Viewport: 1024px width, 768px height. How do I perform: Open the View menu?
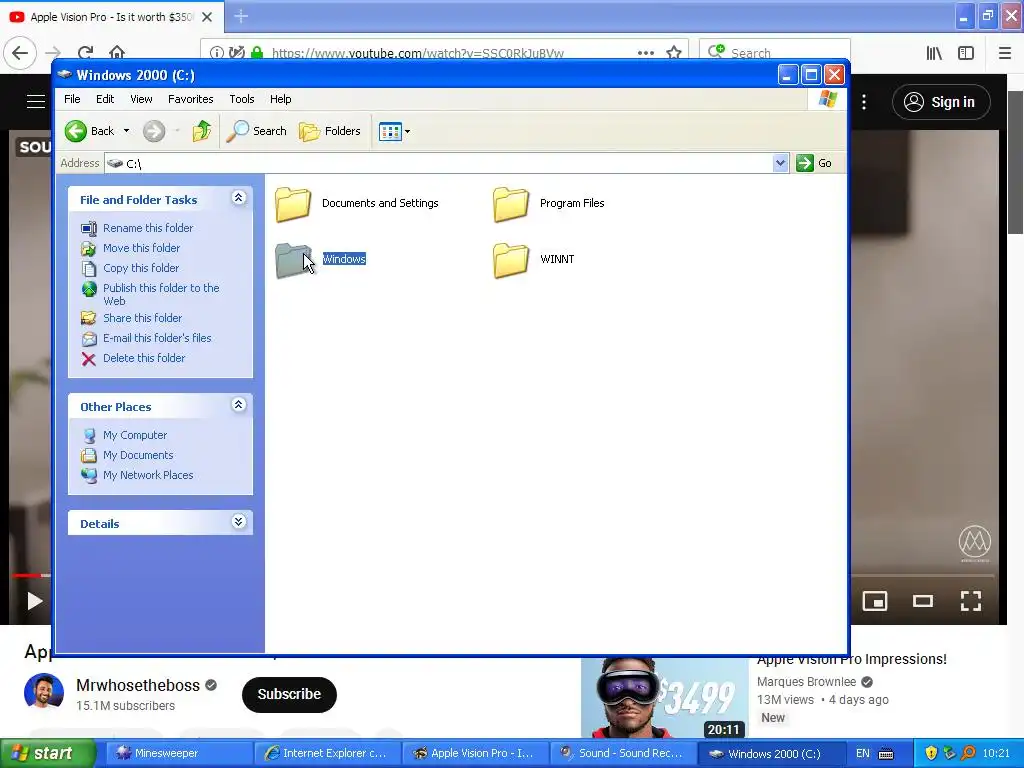[x=141, y=99]
